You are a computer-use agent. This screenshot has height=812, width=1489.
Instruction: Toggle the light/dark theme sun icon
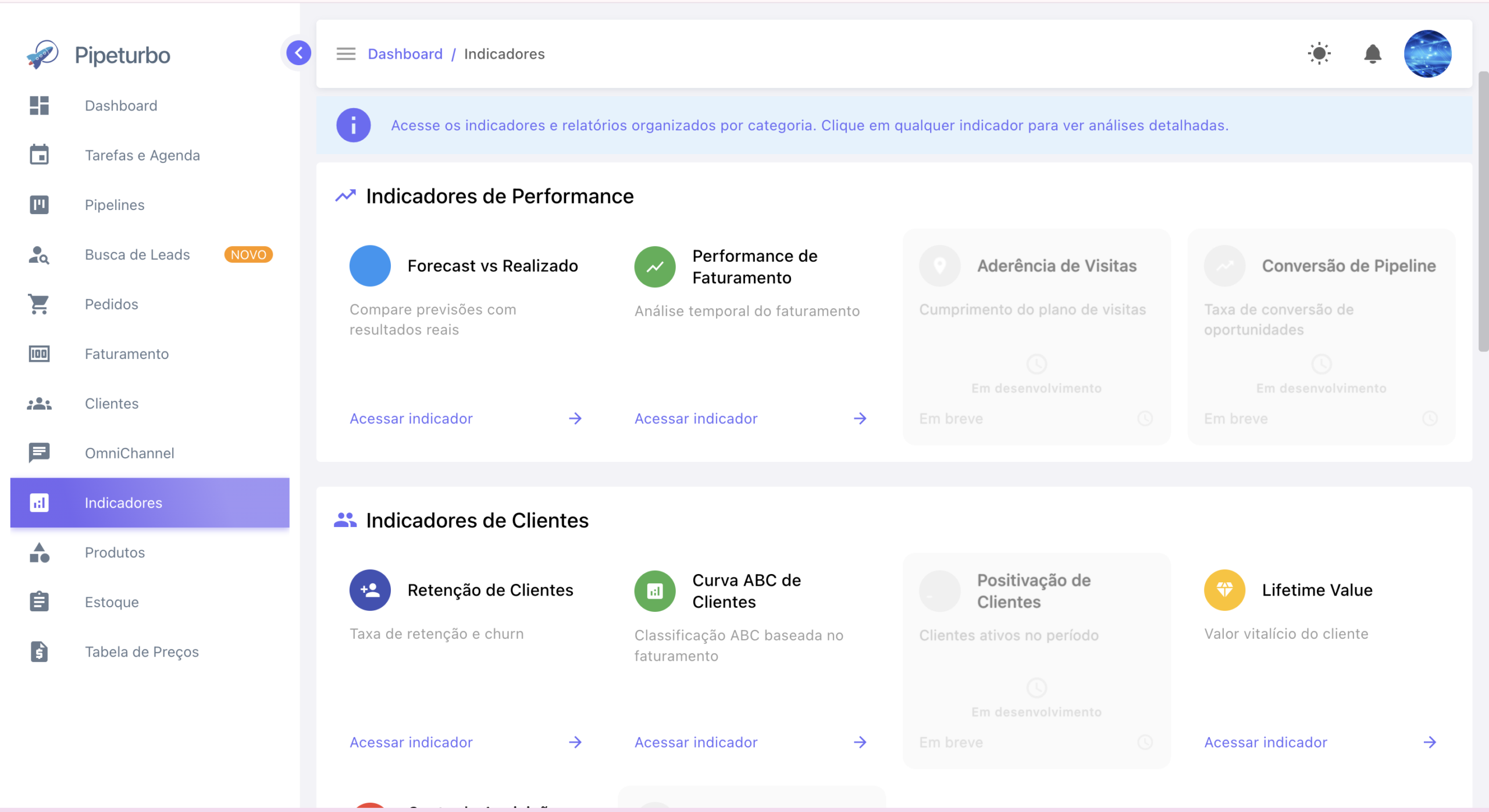pos(1319,54)
